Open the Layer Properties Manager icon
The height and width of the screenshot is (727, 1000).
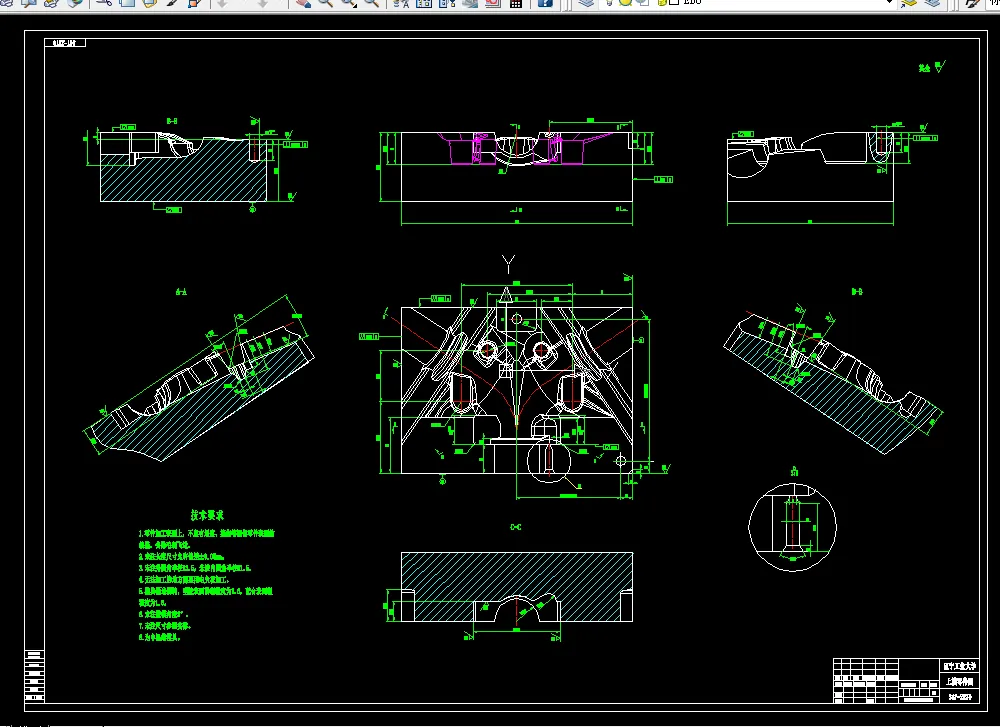(585, 3)
